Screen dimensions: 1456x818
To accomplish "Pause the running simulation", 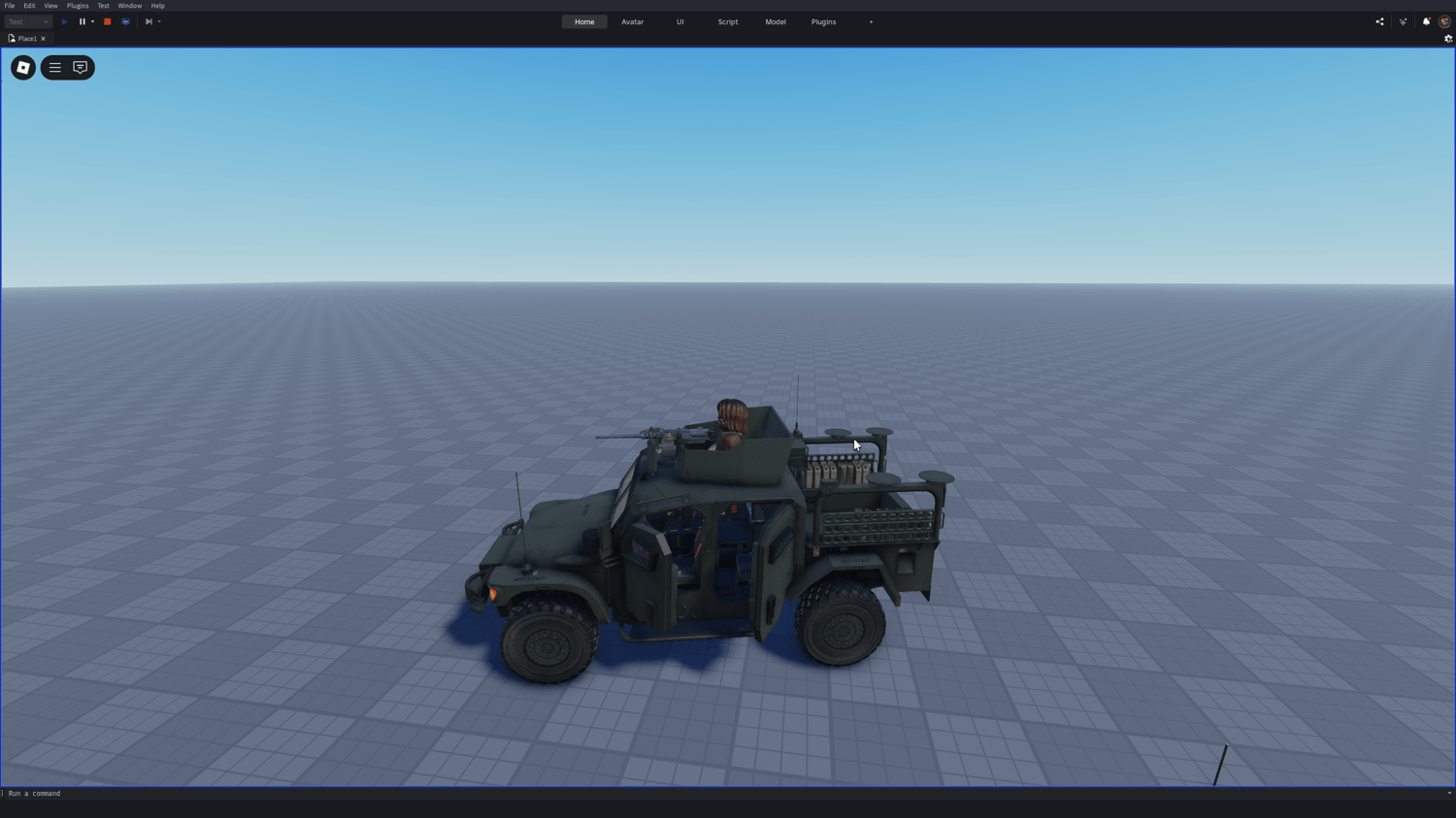I will pyautogui.click(x=83, y=21).
